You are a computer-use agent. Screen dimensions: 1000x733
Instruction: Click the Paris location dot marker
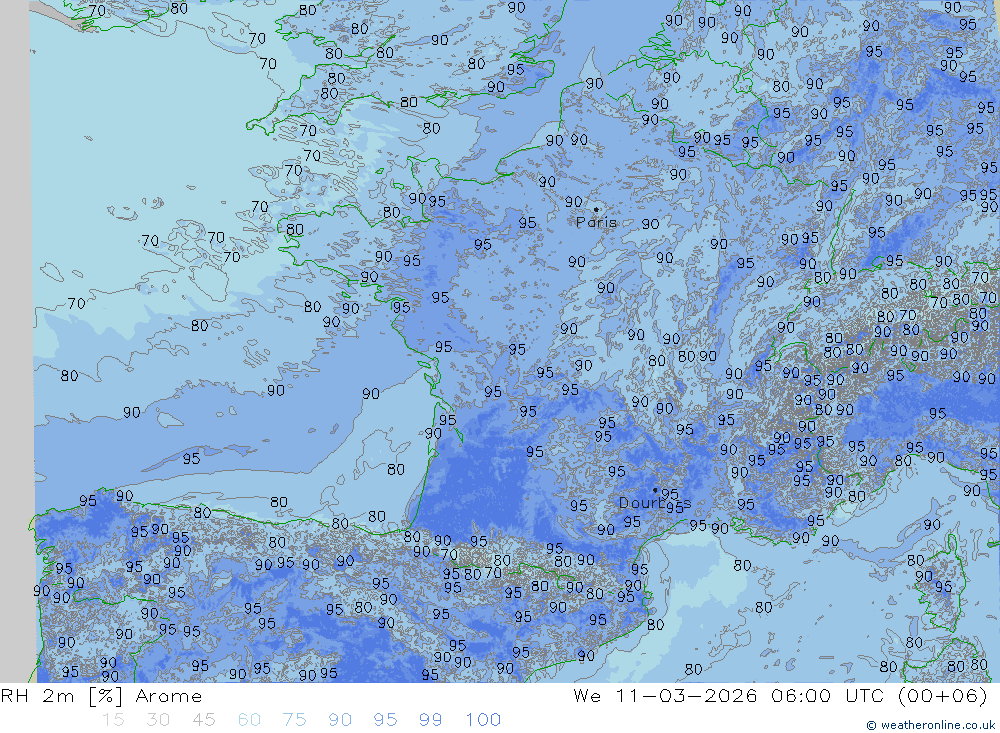(596, 209)
